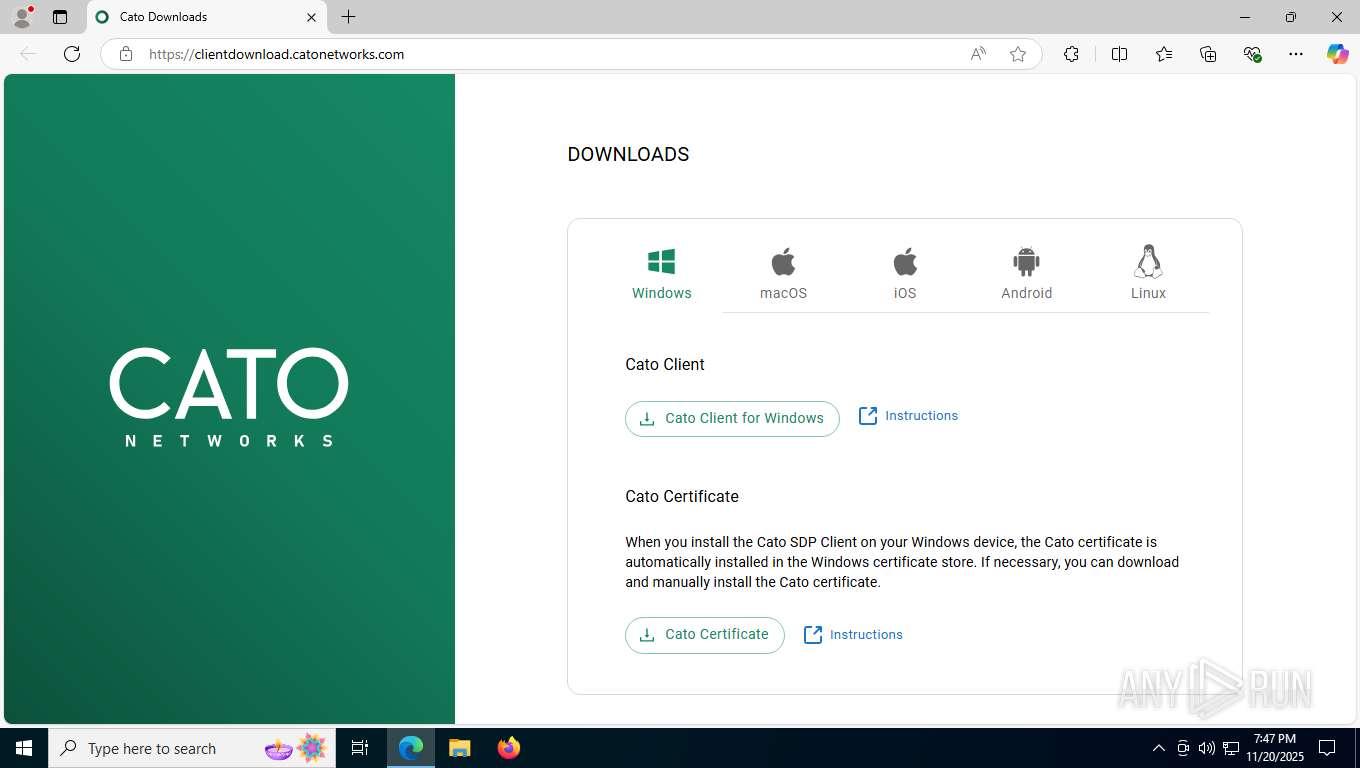The image size is (1360, 768).
Task: Toggle Split screen icon
Action: tap(1119, 54)
